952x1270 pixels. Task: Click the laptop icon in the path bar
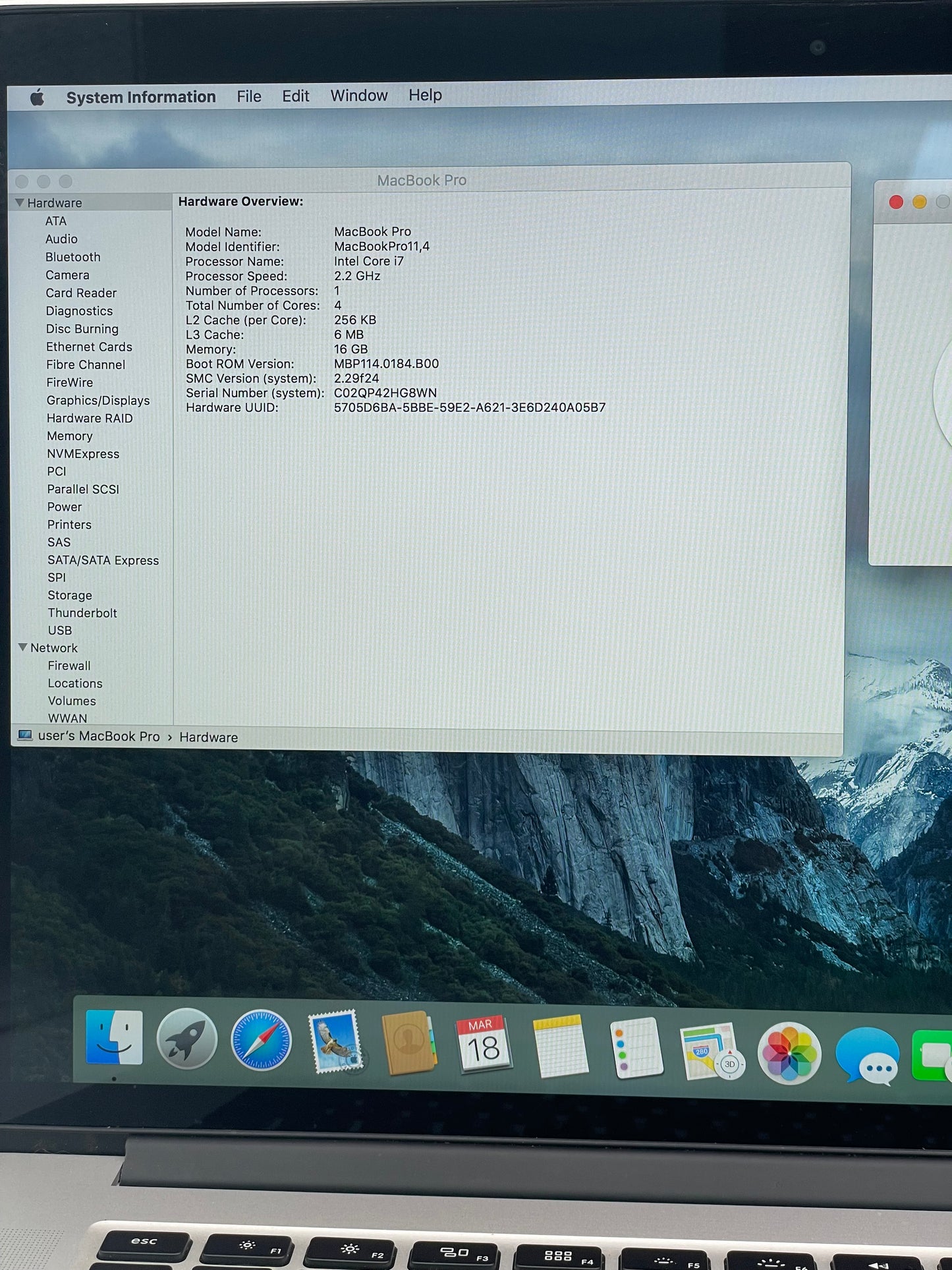25,735
